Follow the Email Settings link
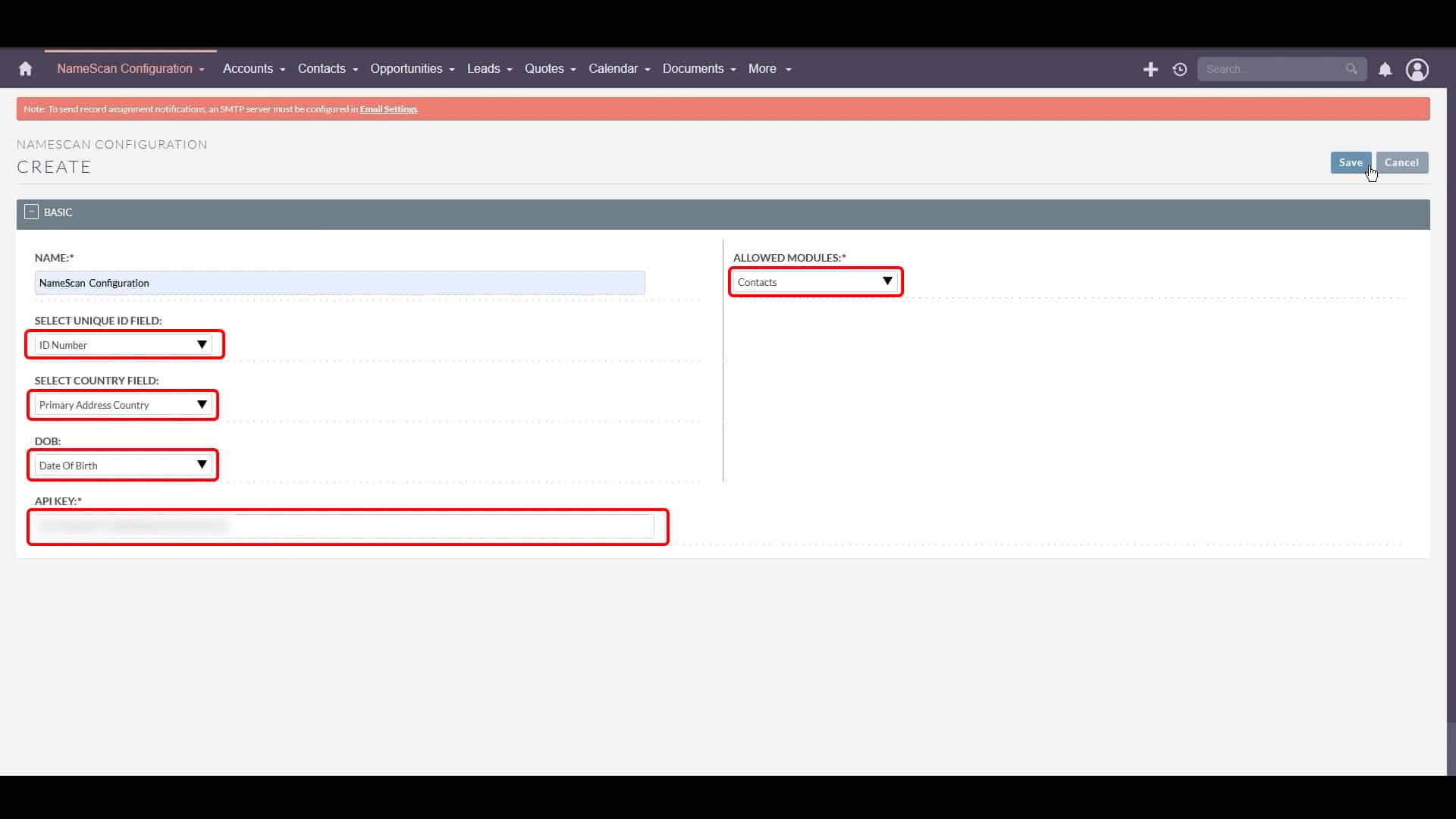The height and width of the screenshot is (819, 1456). pos(388,109)
